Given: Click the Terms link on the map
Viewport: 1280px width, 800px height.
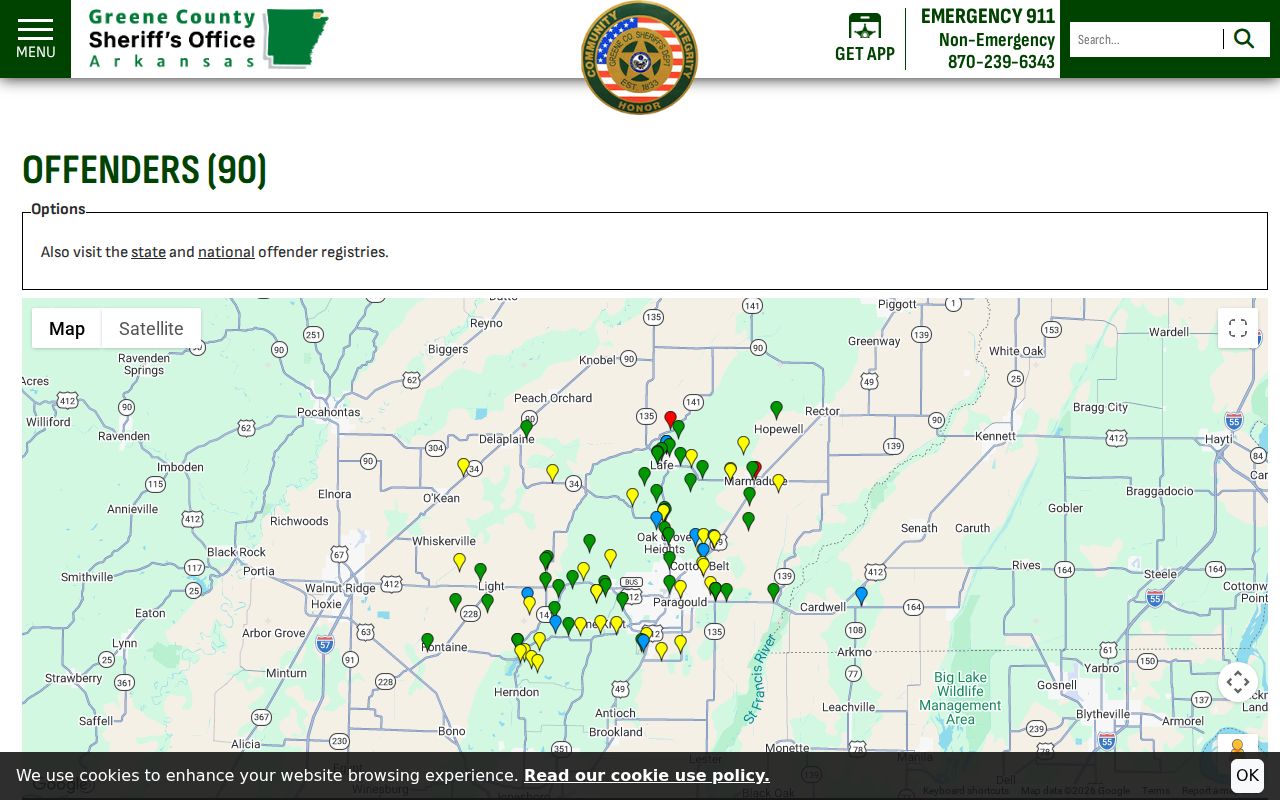Looking at the screenshot, I should (x=1156, y=791).
